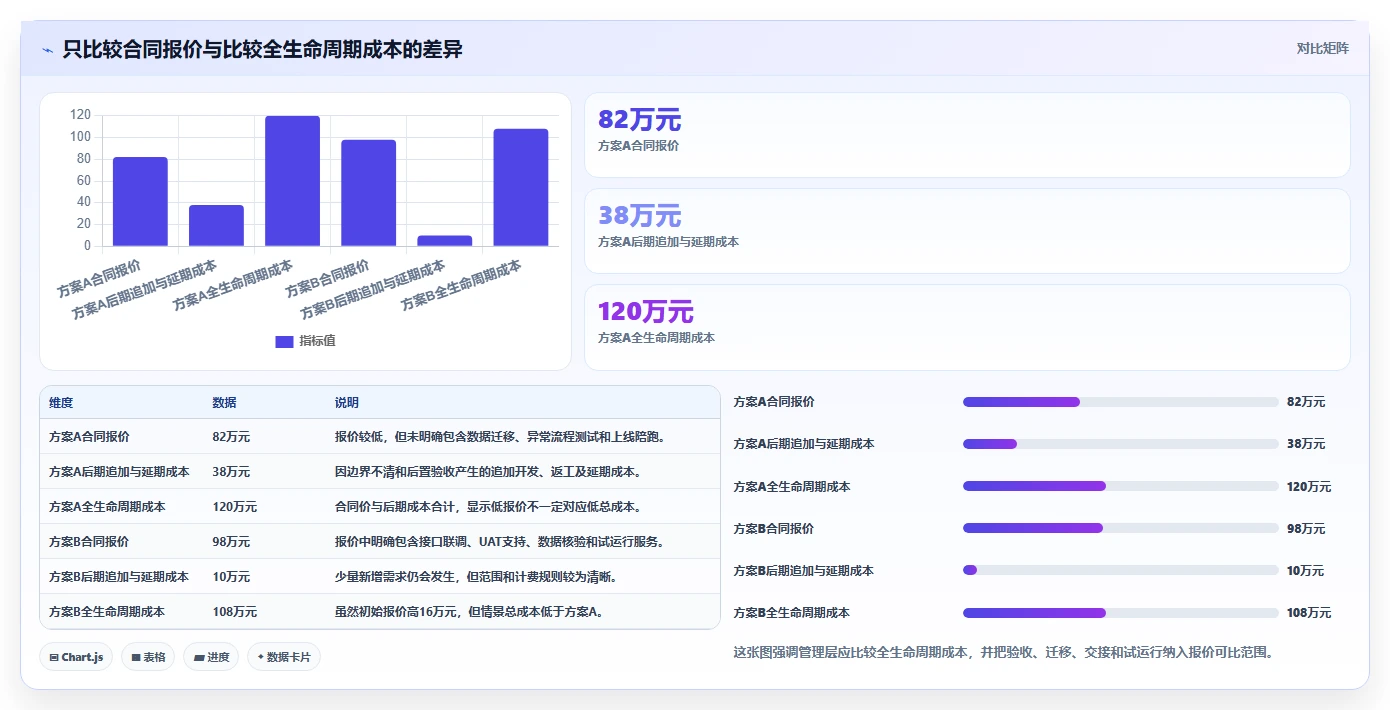Click the 方案A全生命周期成本 progress bar
Screen dimensions: 1390x710
tap(1120, 486)
